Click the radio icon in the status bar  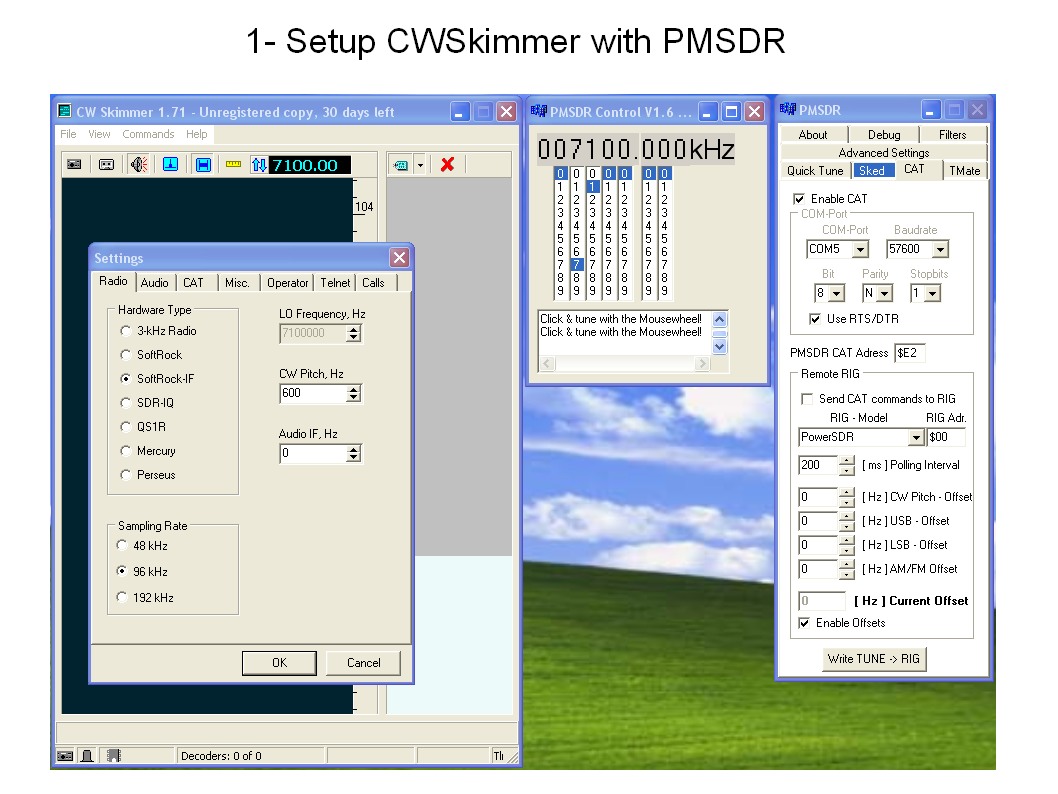pyautogui.click(x=65, y=756)
